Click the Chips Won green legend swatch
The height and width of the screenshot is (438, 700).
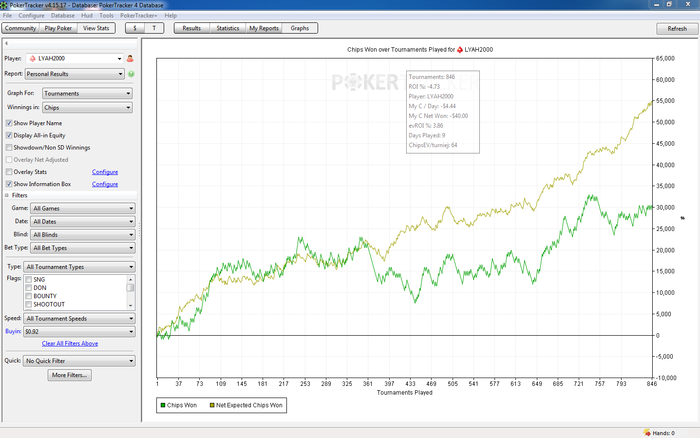point(163,405)
